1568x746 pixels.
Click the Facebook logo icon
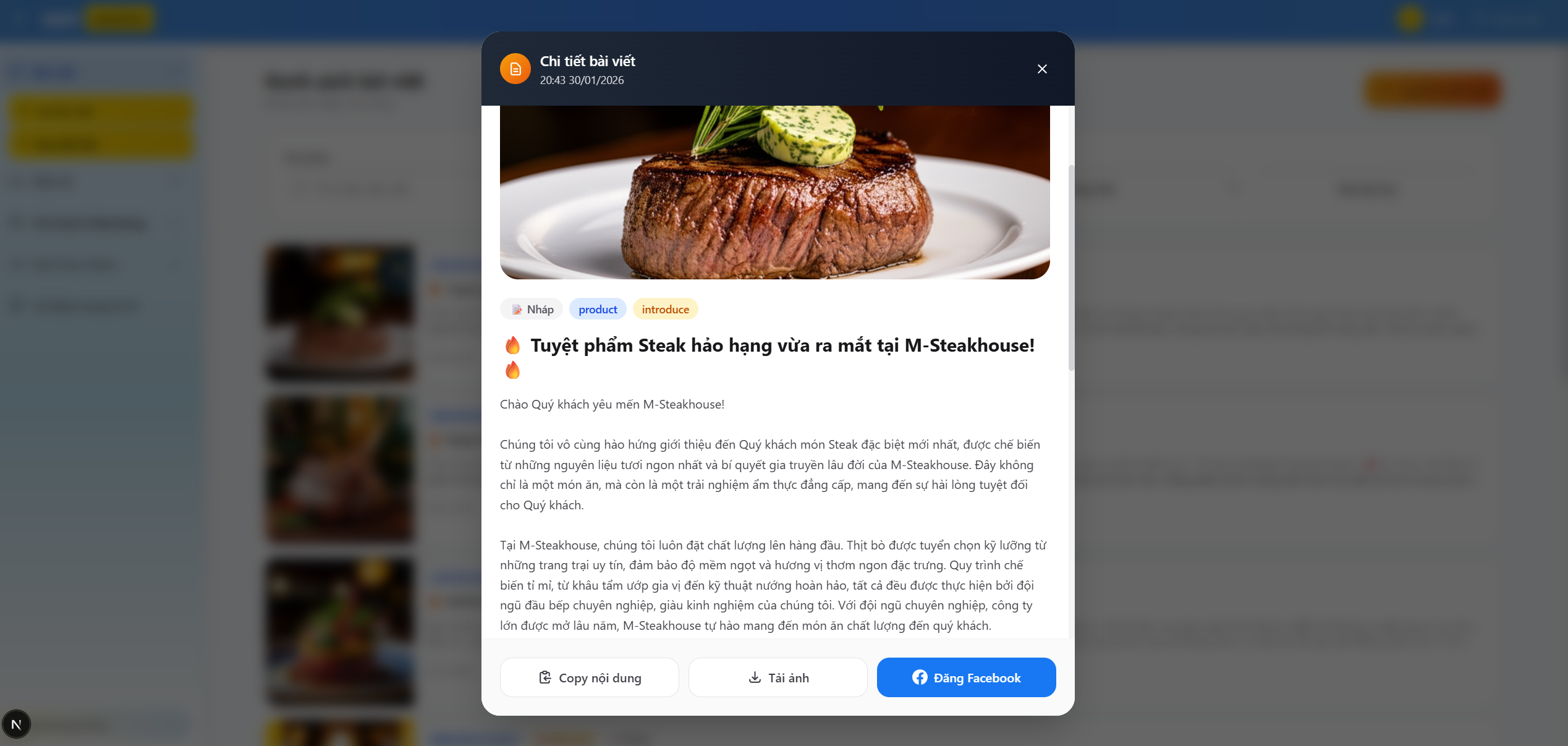pyautogui.click(x=920, y=677)
